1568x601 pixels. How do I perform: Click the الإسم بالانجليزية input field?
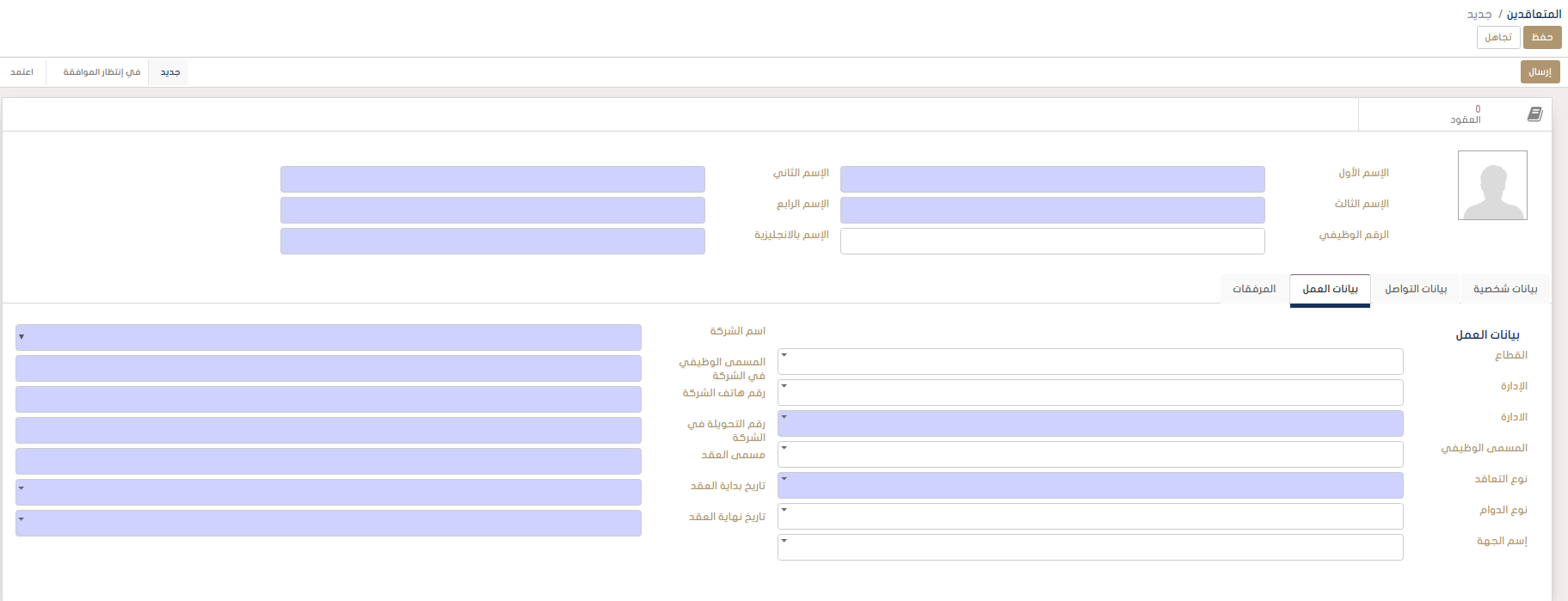(492, 241)
